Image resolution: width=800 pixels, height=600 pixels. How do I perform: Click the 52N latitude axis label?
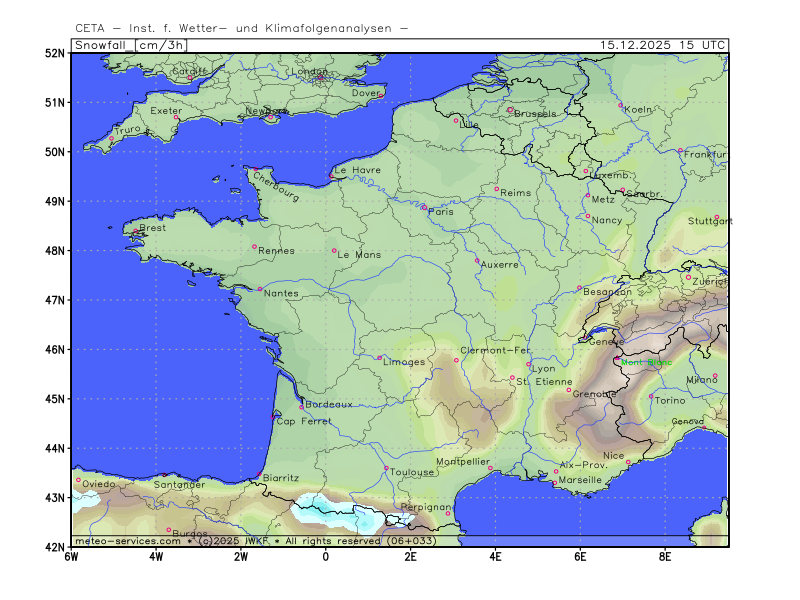click(x=54, y=53)
